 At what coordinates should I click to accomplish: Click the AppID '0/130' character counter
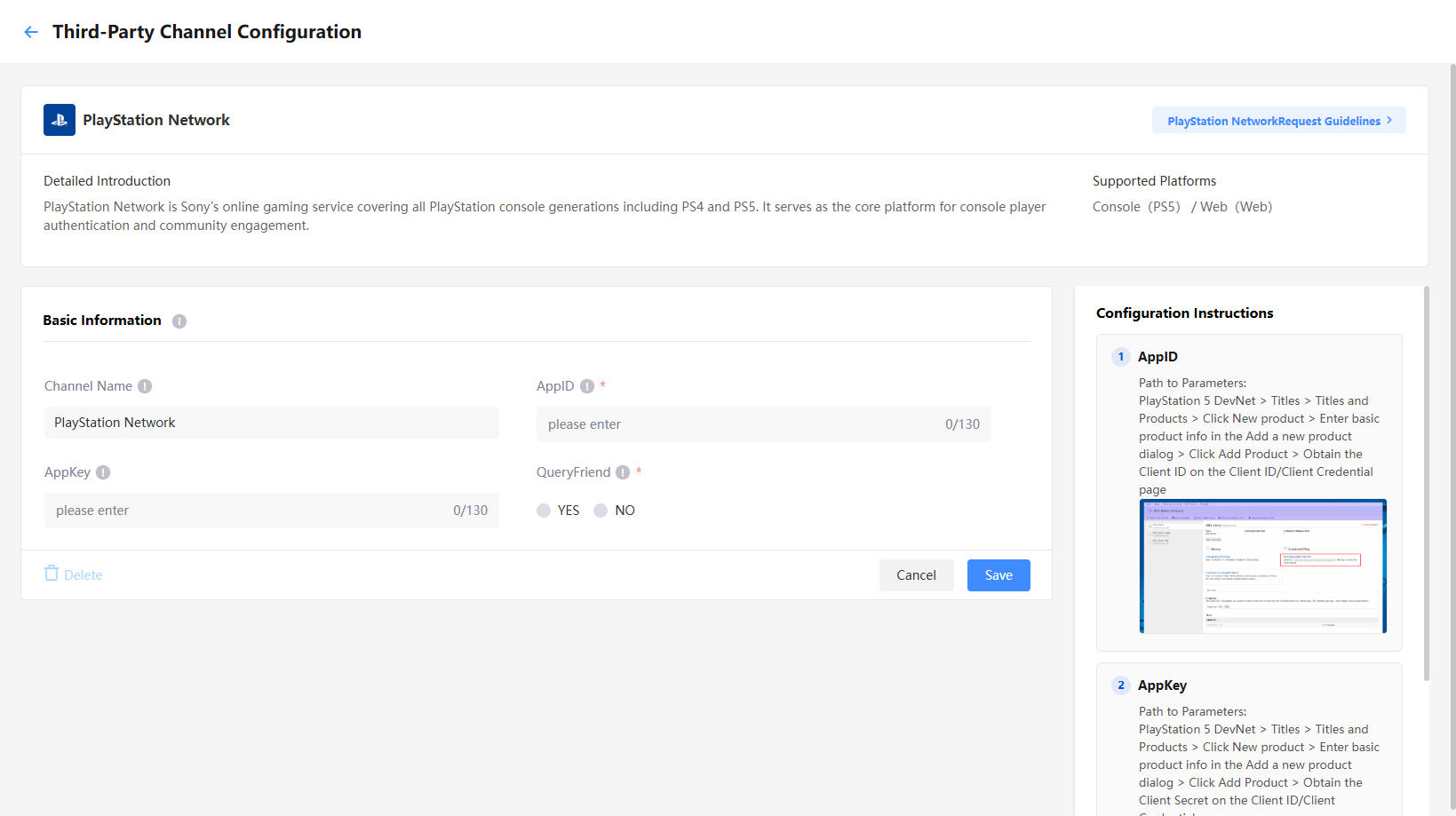click(x=963, y=424)
